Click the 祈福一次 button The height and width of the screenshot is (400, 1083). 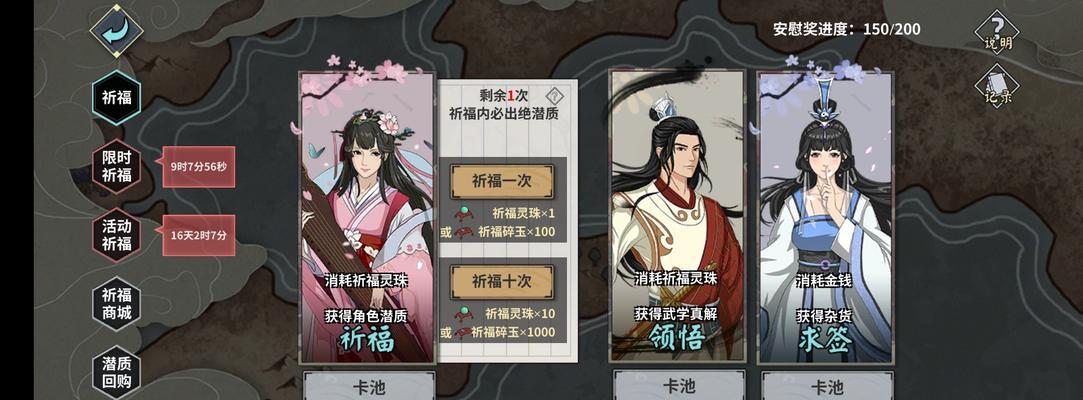(x=502, y=182)
